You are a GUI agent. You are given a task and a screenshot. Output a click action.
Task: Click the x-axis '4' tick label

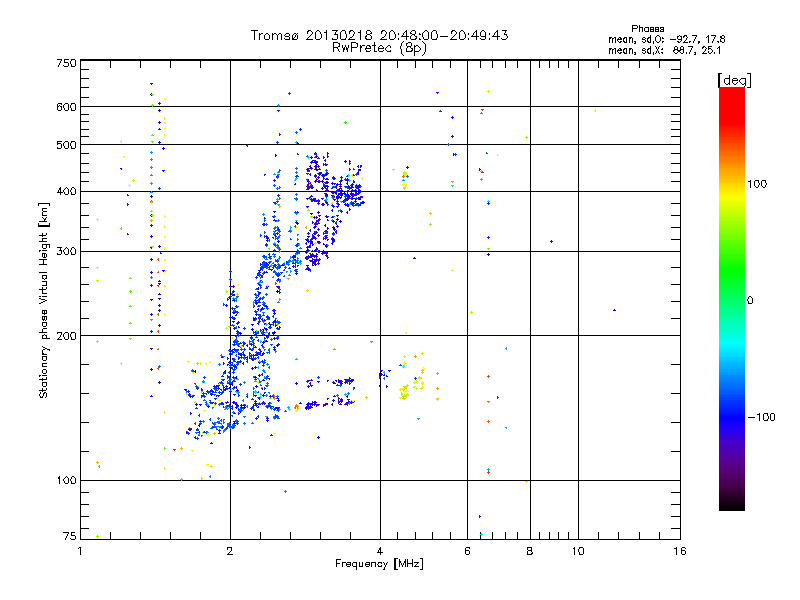(x=380, y=551)
